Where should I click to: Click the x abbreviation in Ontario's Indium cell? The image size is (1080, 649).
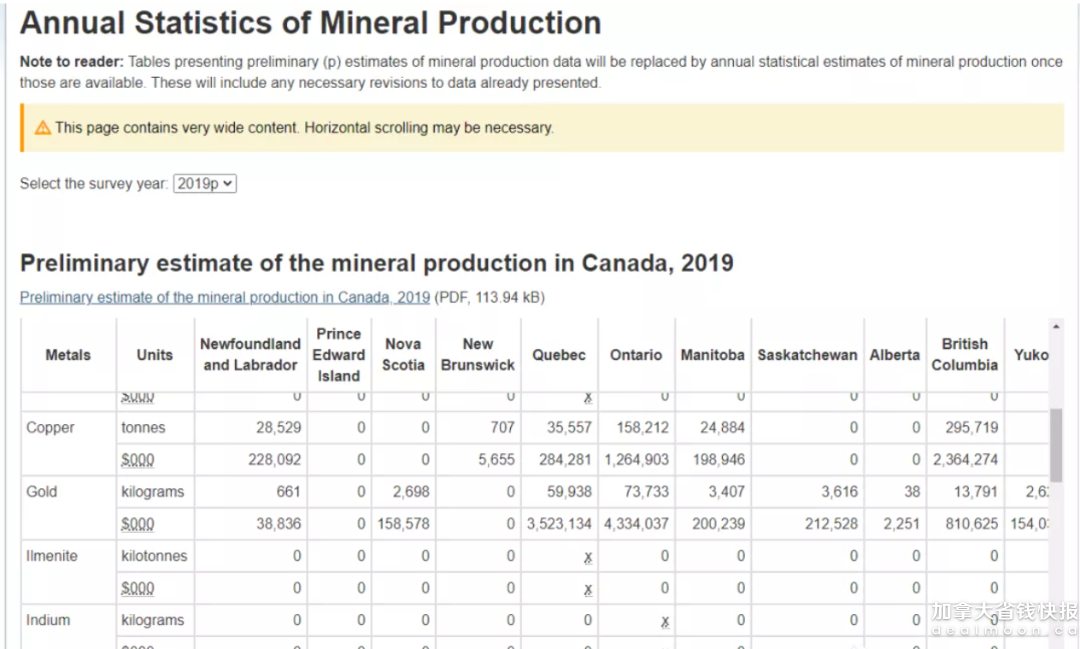tap(664, 621)
